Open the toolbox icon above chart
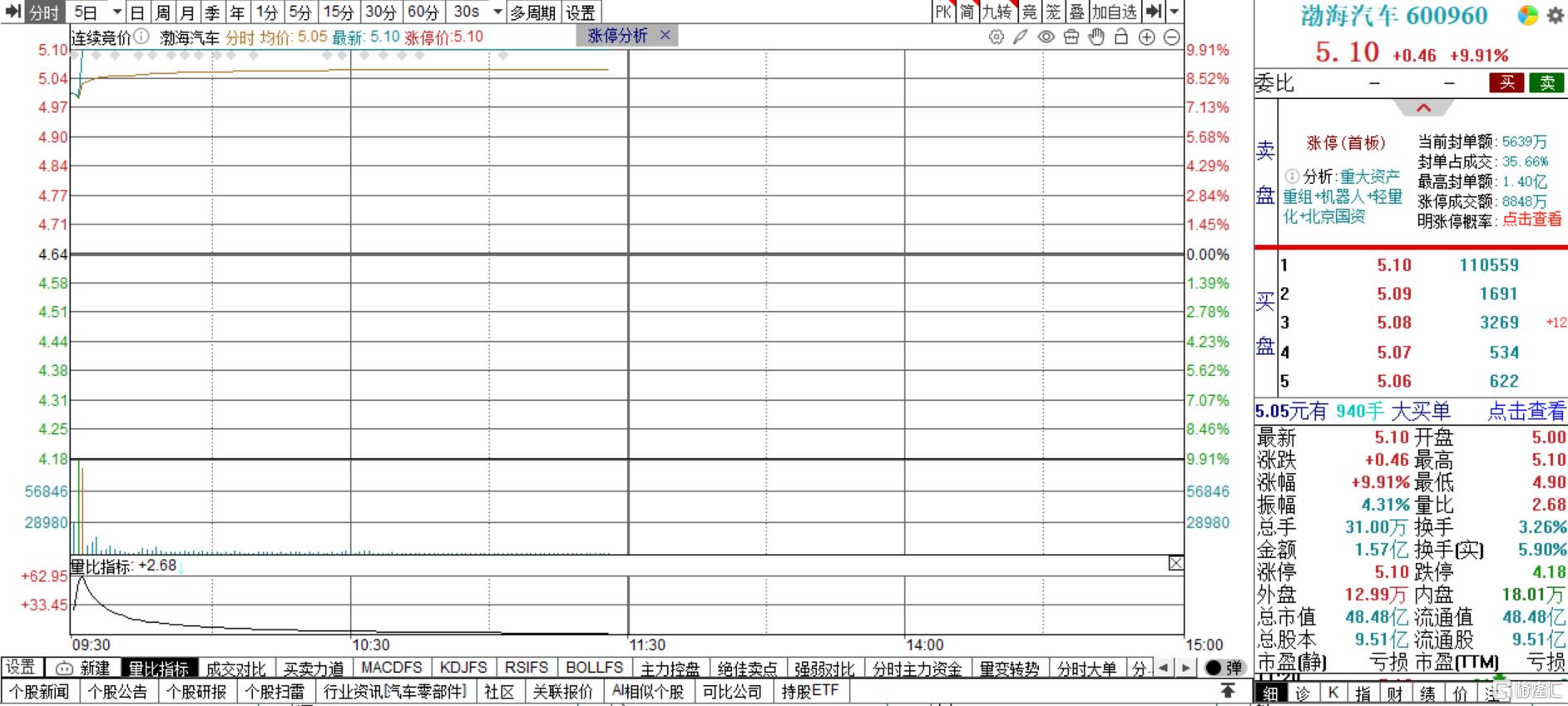 coord(1071,37)
